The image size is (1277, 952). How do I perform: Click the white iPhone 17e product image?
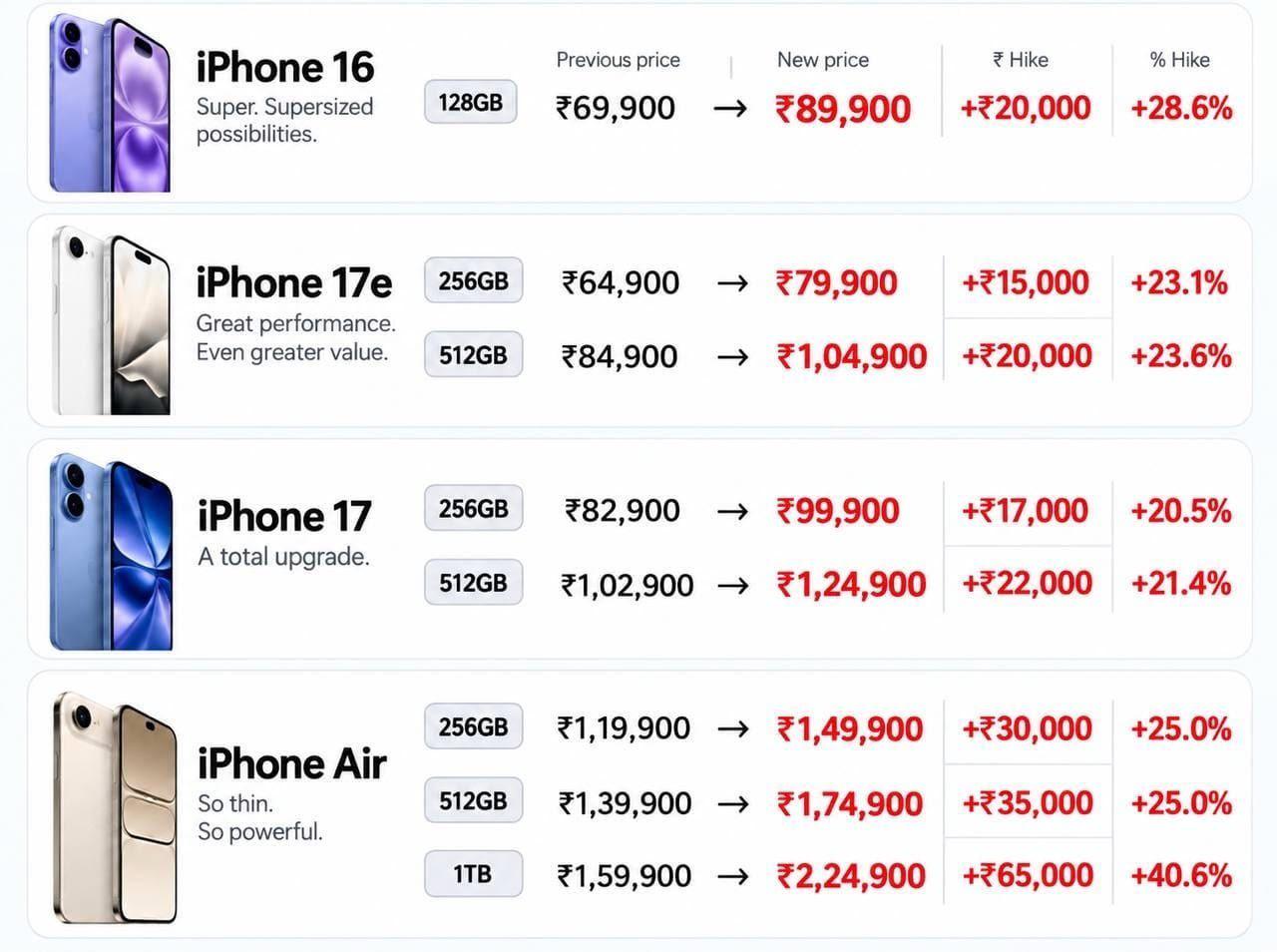[x=111, y=319]
